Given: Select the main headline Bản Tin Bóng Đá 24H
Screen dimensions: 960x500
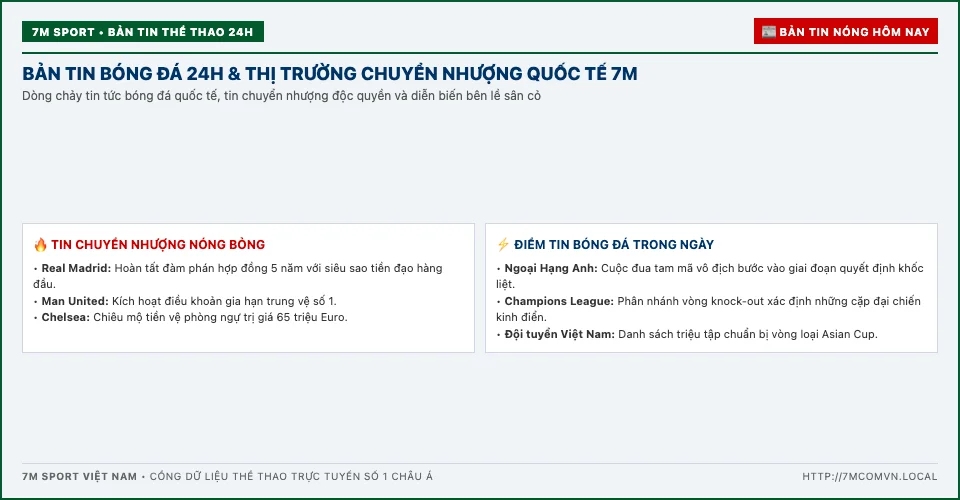Looking at the screenshot, I should (330, 73).
